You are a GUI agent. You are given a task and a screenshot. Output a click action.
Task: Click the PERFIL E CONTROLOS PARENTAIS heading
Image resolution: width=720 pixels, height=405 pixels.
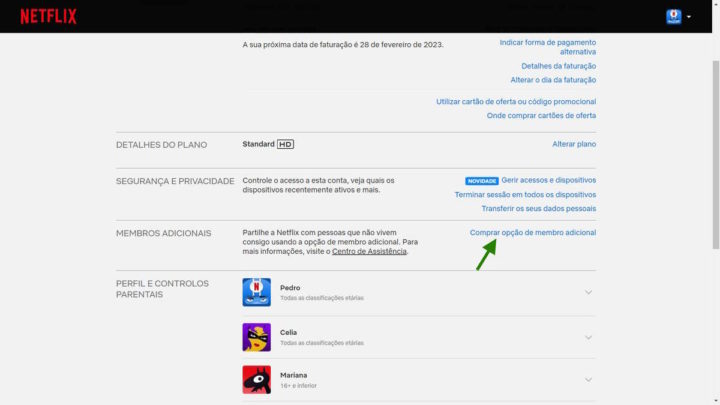(162, 289)
